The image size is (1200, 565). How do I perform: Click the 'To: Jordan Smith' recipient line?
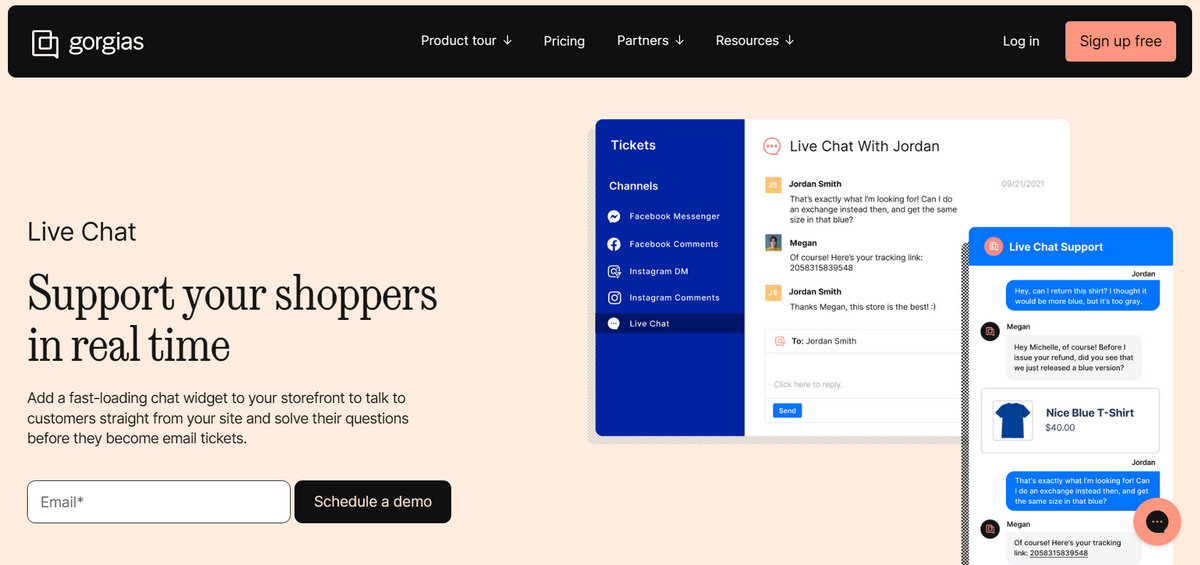(824, 341)
